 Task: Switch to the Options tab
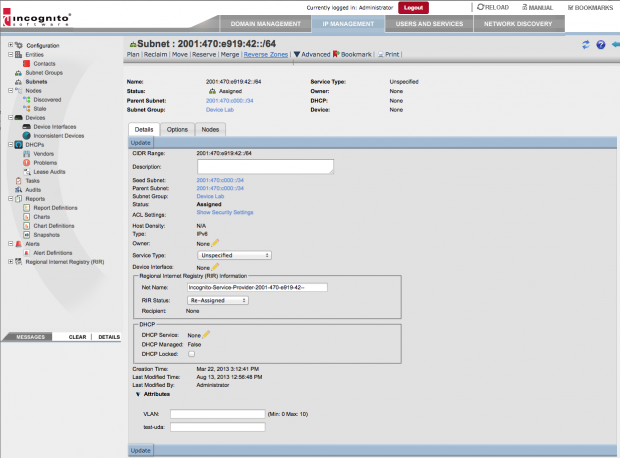(177, 129)
